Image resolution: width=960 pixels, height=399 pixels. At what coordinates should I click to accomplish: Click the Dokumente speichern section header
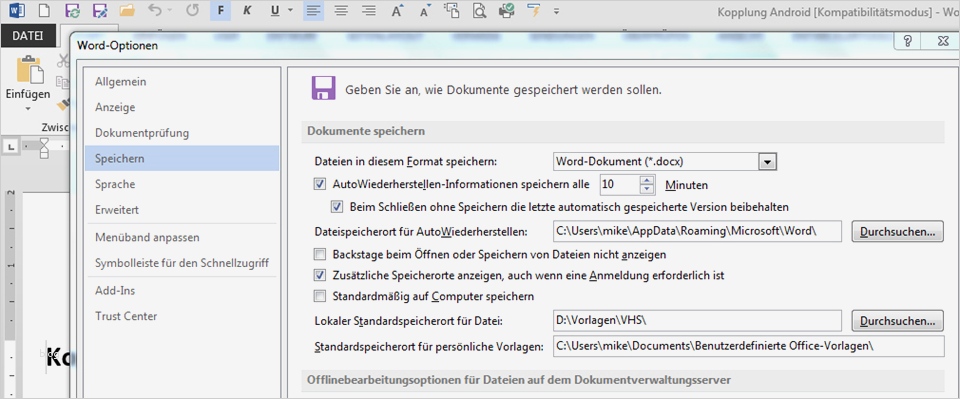point(623,132)
